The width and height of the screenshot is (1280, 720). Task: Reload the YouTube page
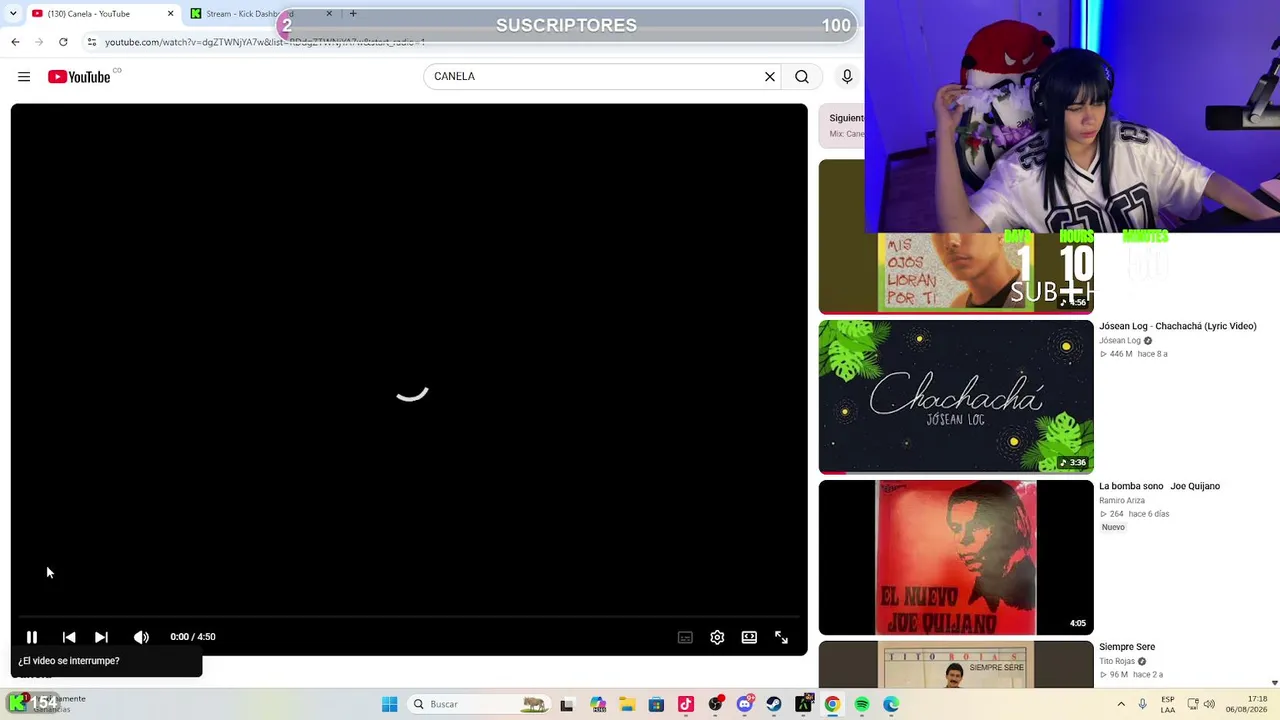63,42
